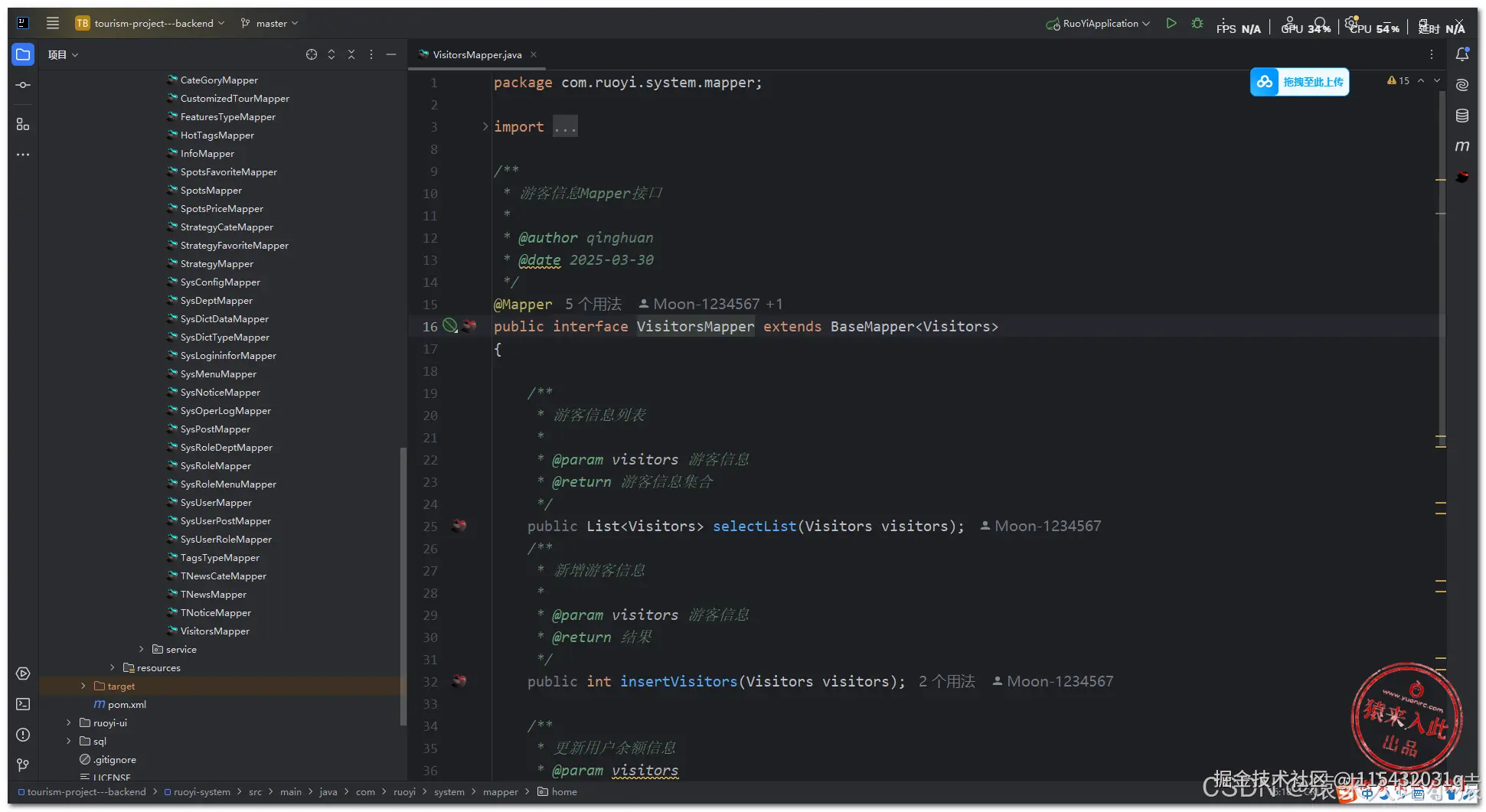Switch to the VisitorsMapper.java tab
This screenshot has height=812, width=1486.
477,54
